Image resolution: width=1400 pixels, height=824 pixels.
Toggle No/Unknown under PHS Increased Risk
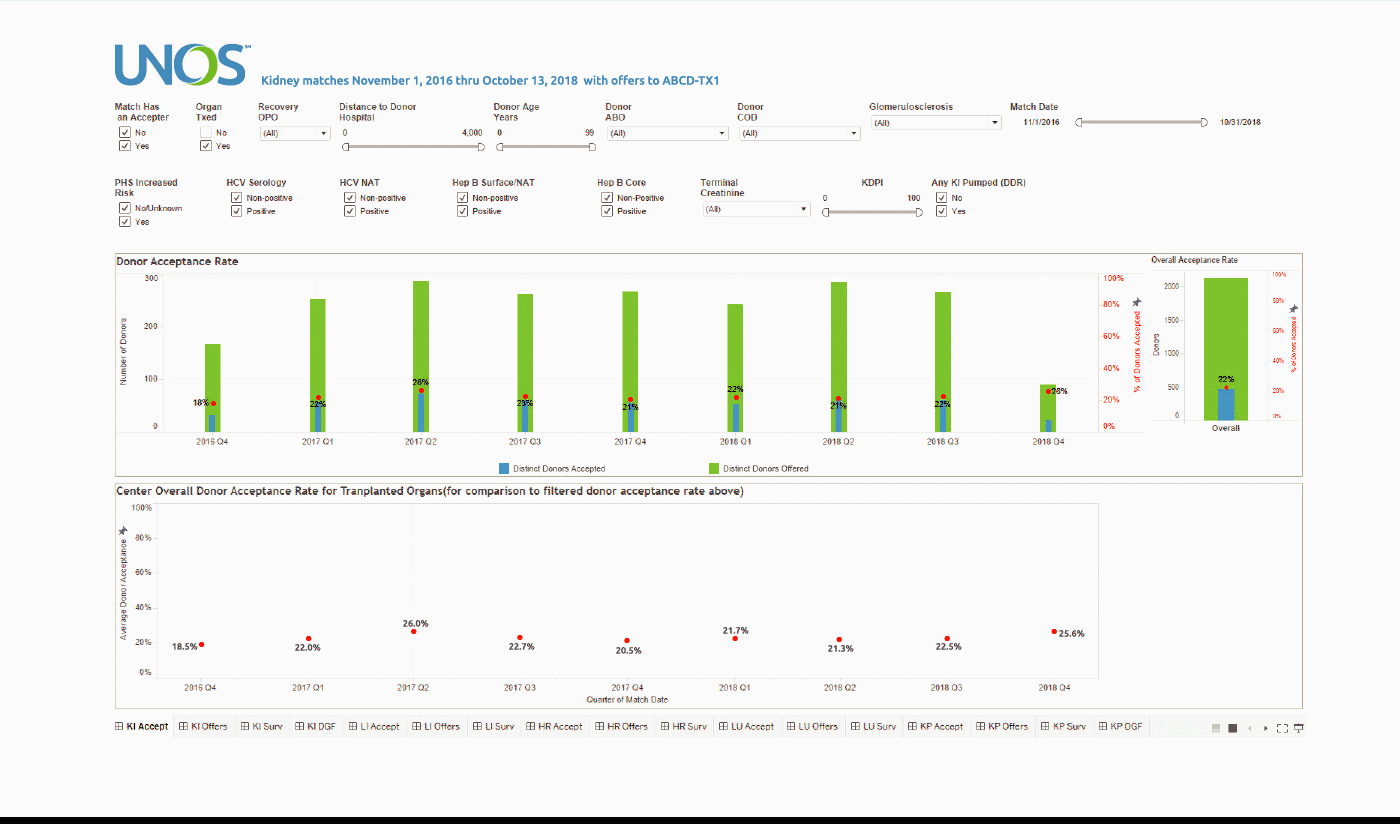coord(124,208)
